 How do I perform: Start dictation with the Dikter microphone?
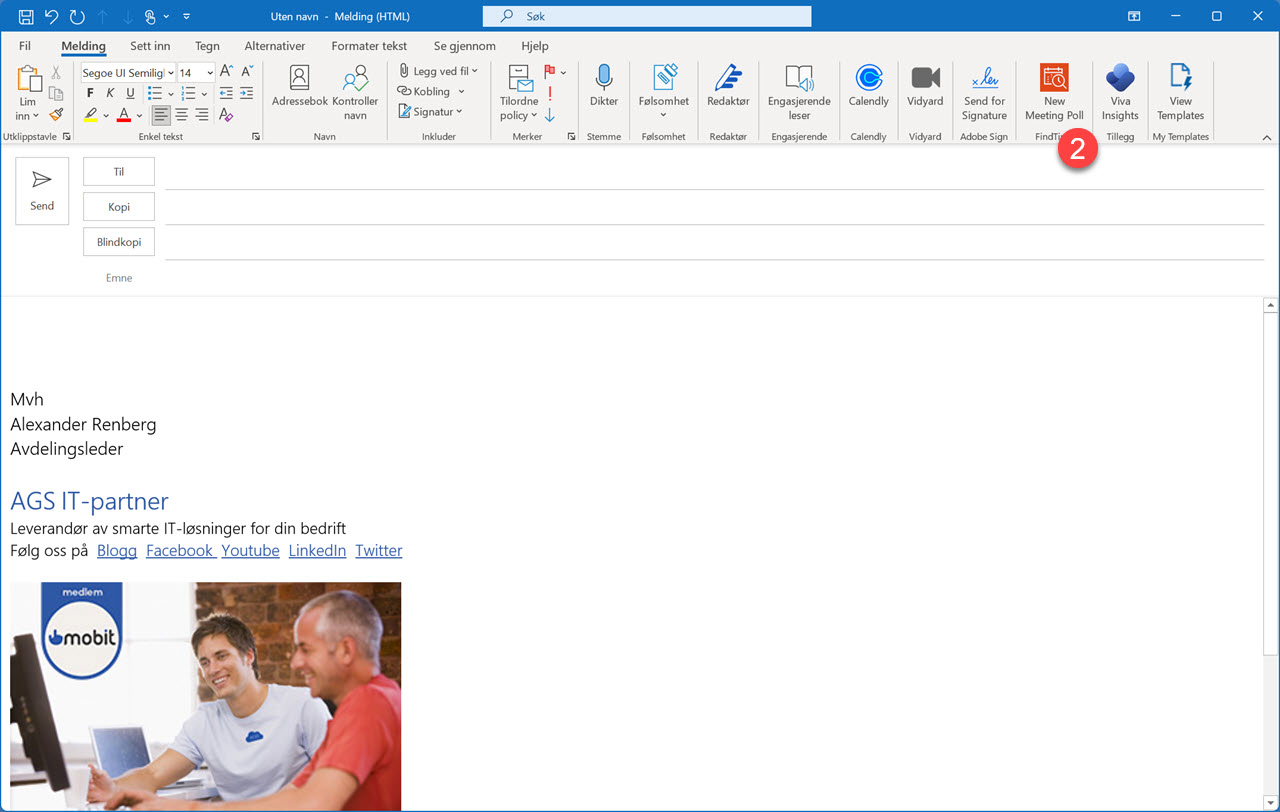603,90
